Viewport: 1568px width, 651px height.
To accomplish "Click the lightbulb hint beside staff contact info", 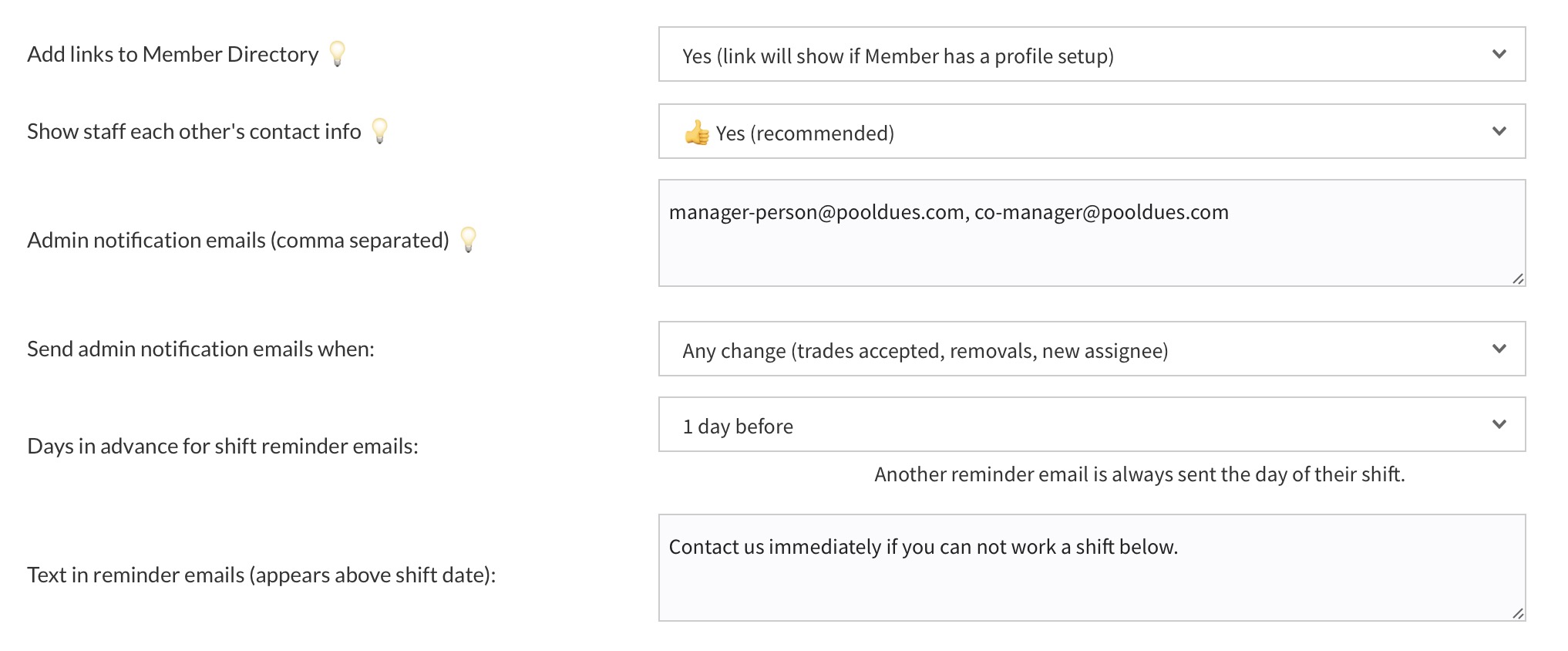I will click(379, 130).
